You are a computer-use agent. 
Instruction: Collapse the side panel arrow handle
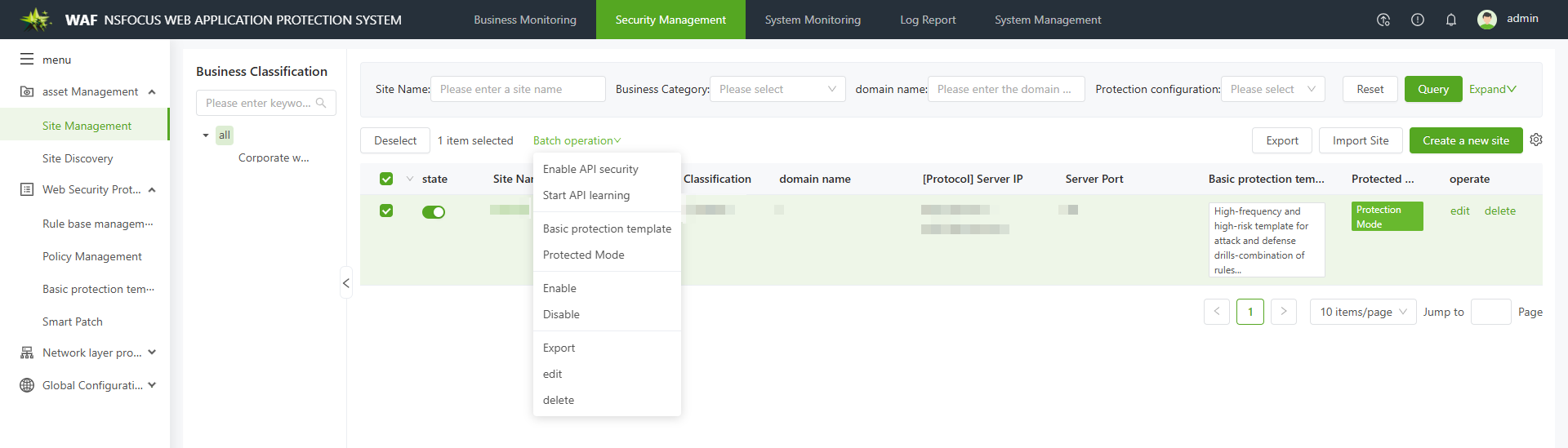tap(346, 283)
